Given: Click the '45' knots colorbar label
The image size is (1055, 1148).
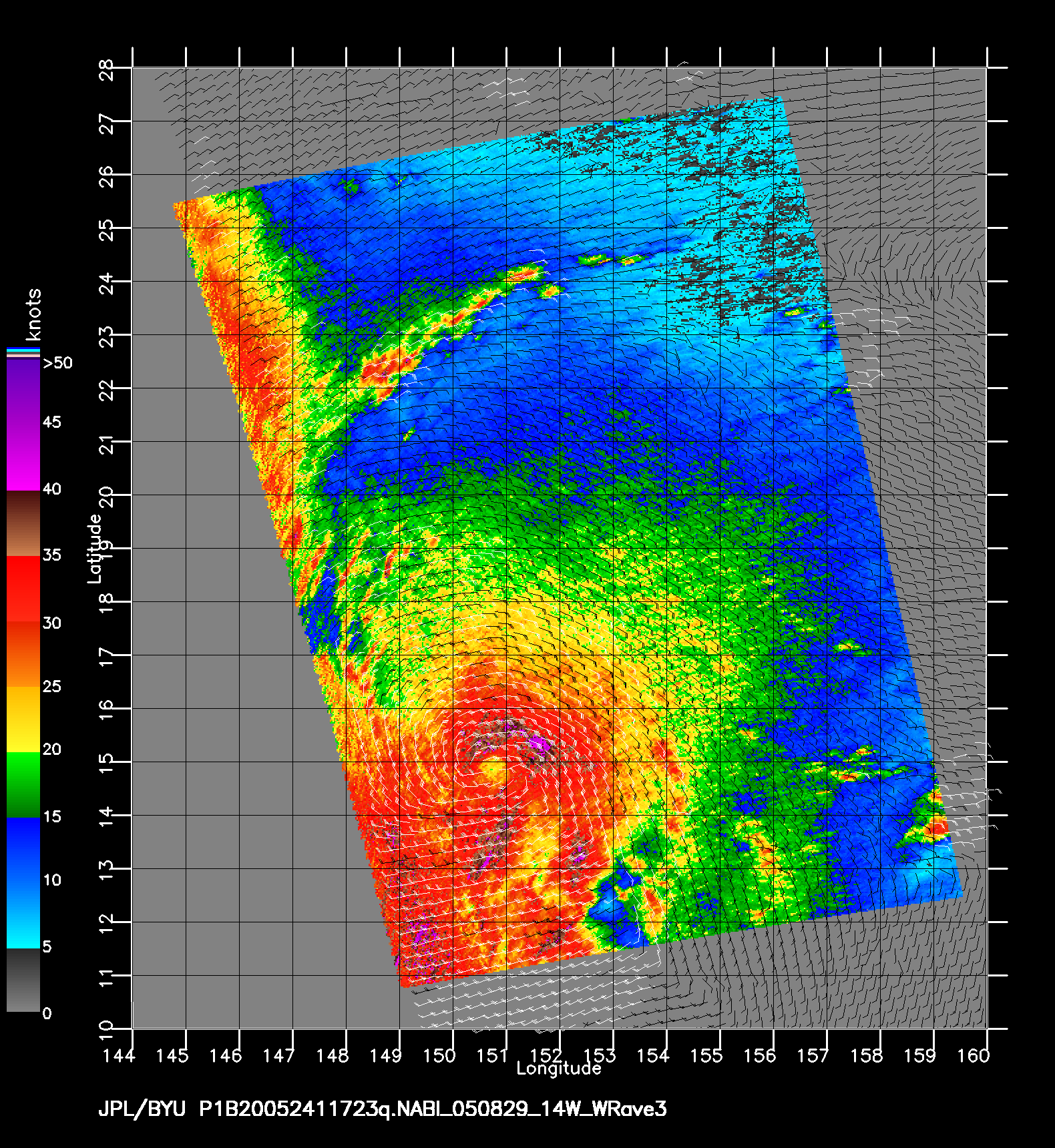Looking at the screenshot, I should pyautogui.click(x=52, y=422).
